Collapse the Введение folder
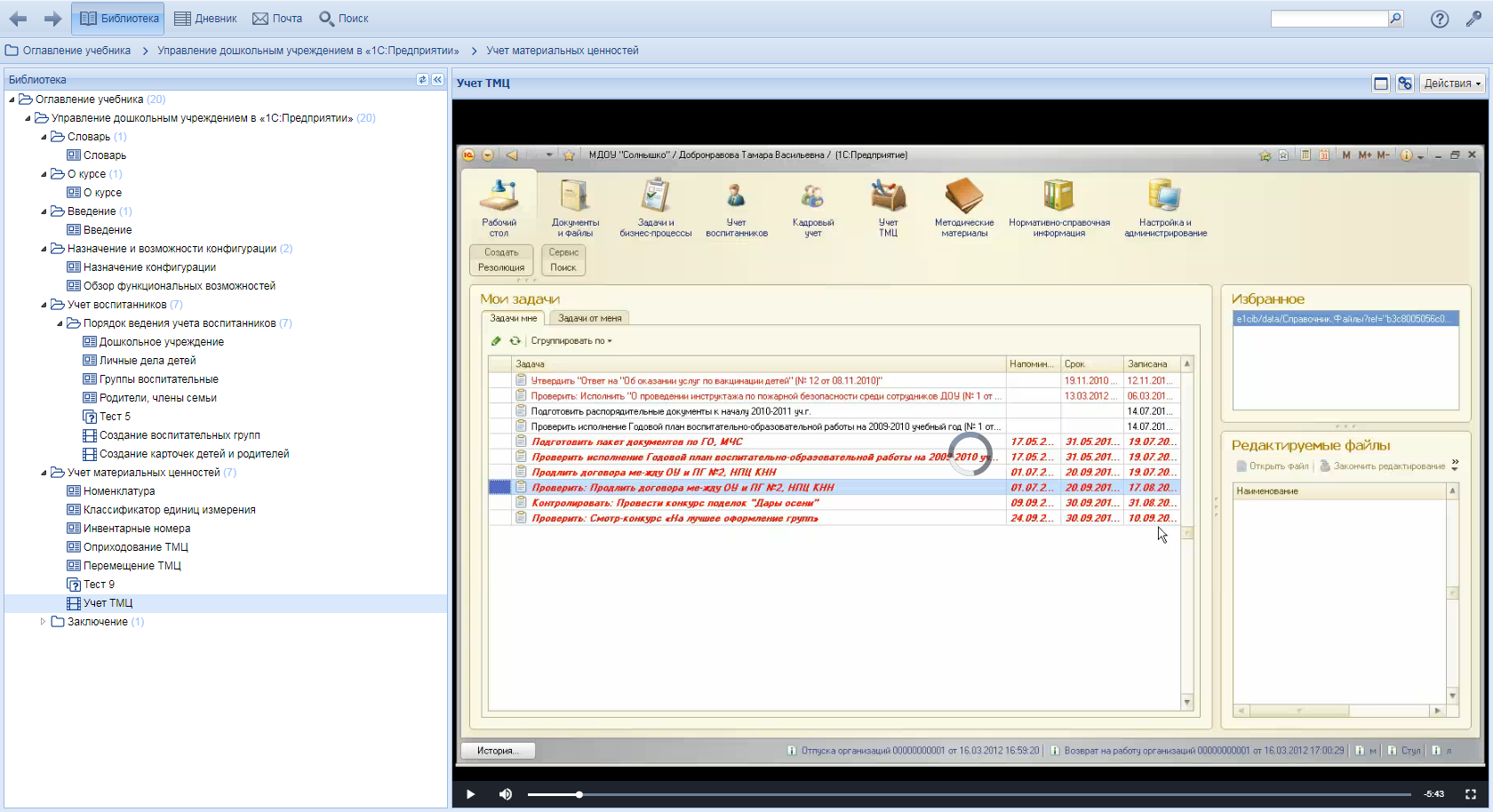The height and width of the screenshot is (812, 1493). pos(44,211)
